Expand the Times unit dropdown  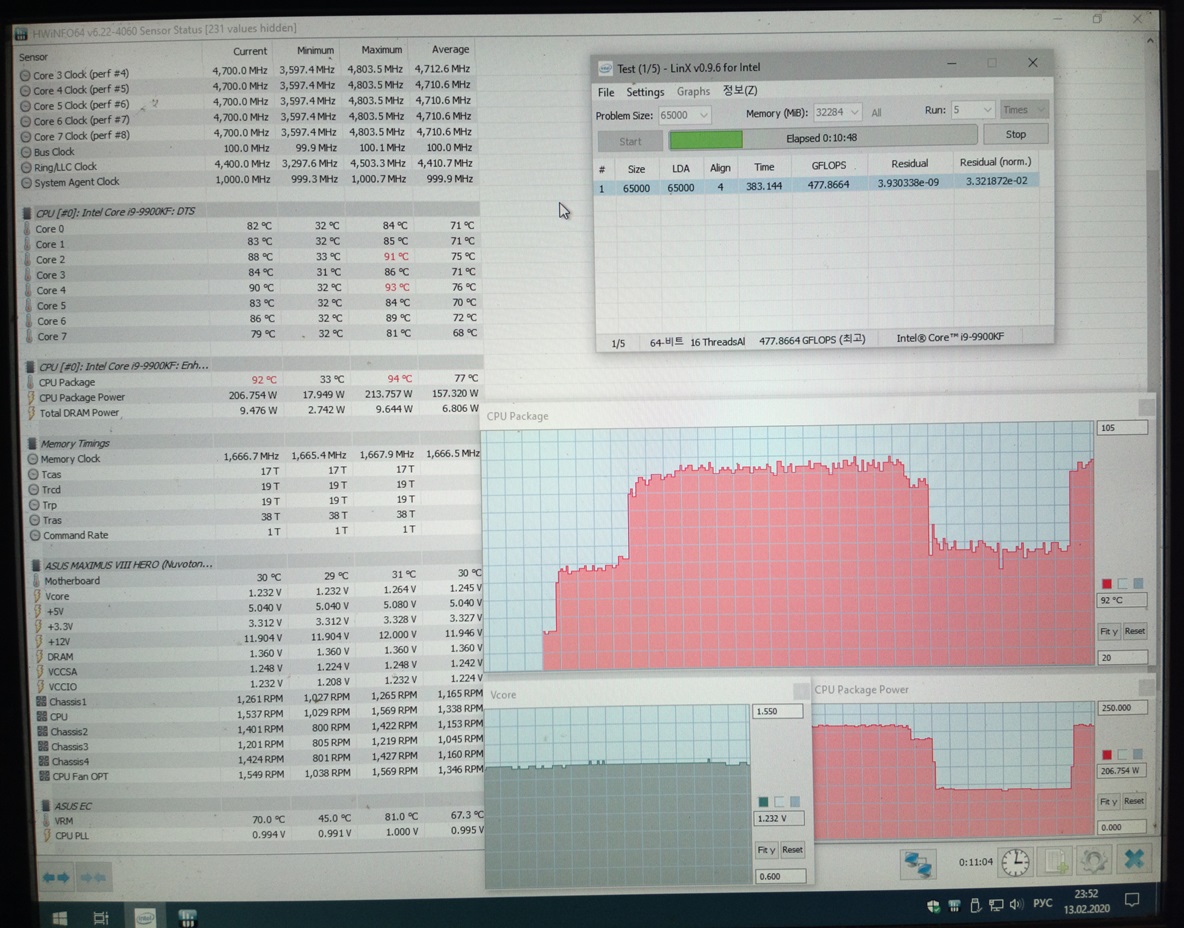click(1025, 109)
